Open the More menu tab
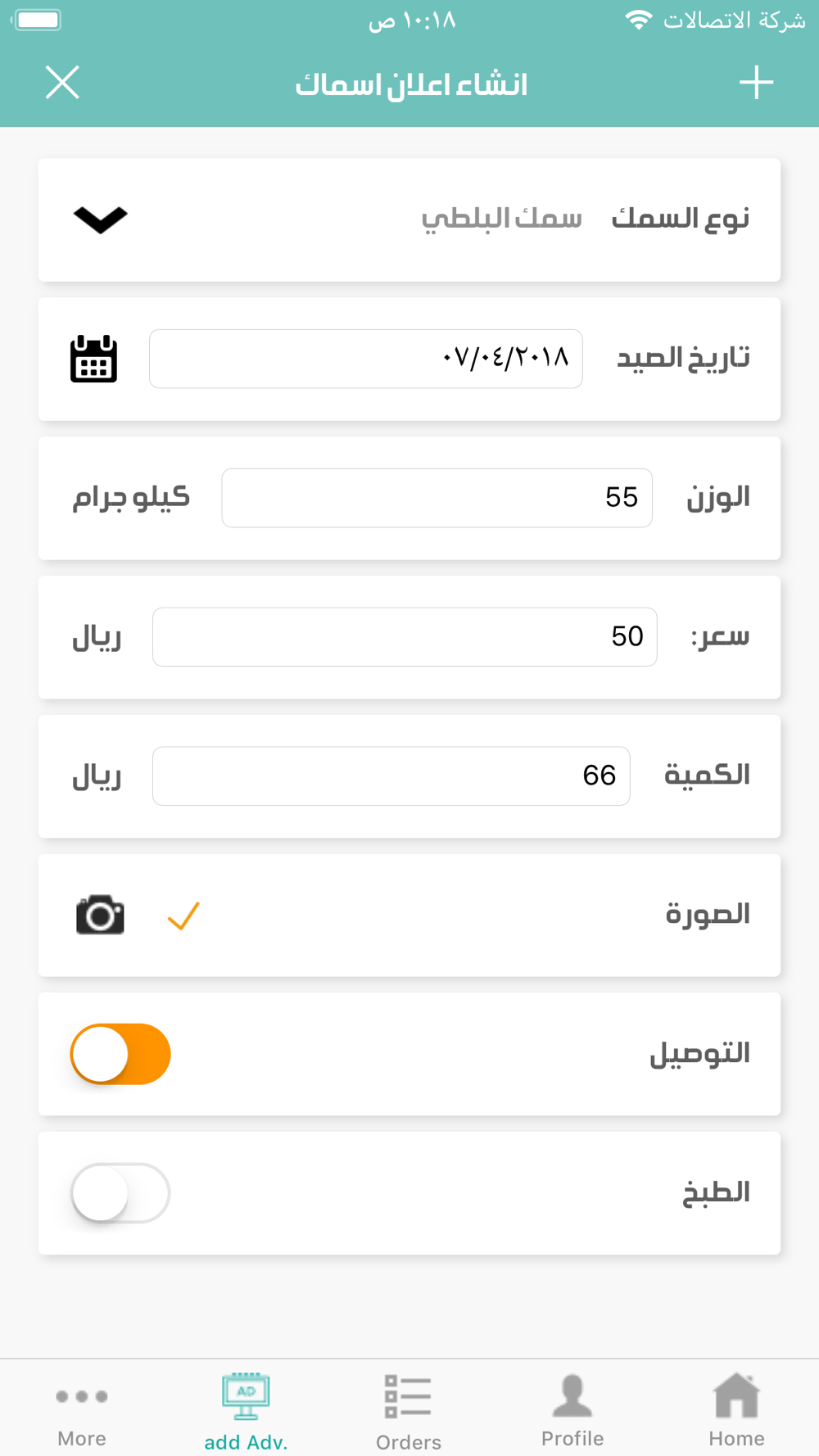 point(82,1410)
